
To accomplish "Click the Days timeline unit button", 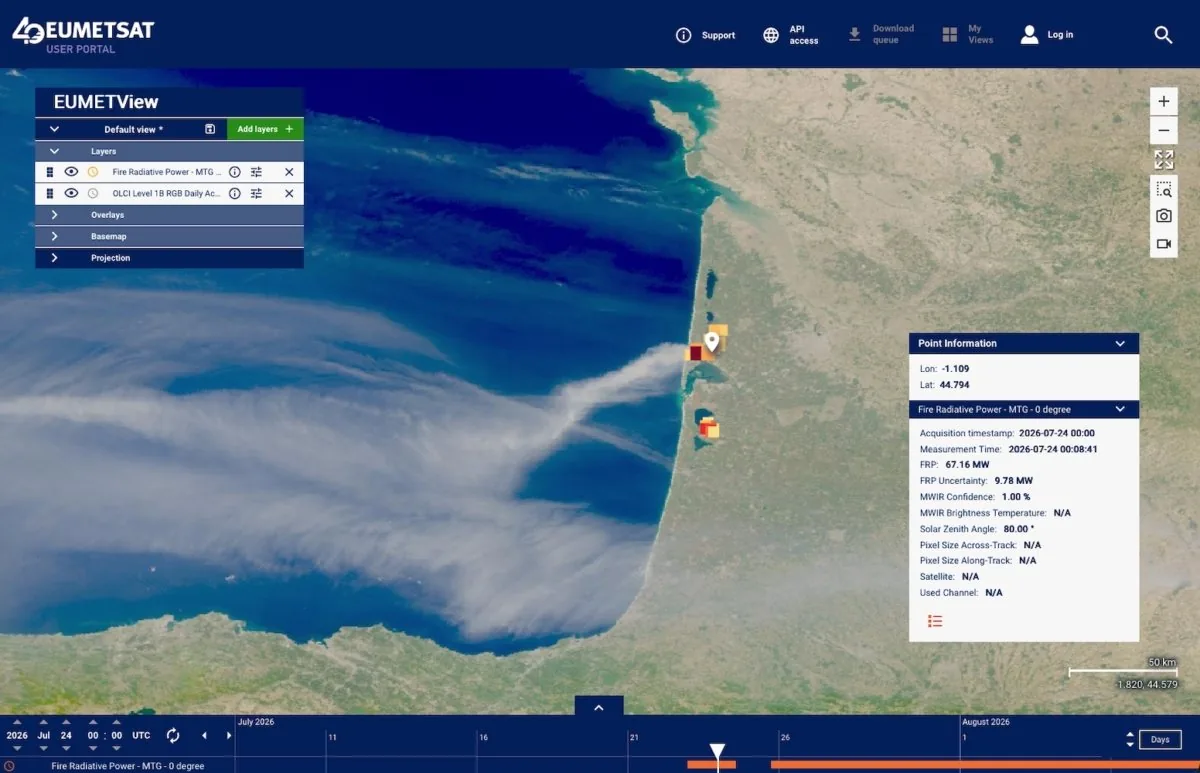I will [1160, 740].
